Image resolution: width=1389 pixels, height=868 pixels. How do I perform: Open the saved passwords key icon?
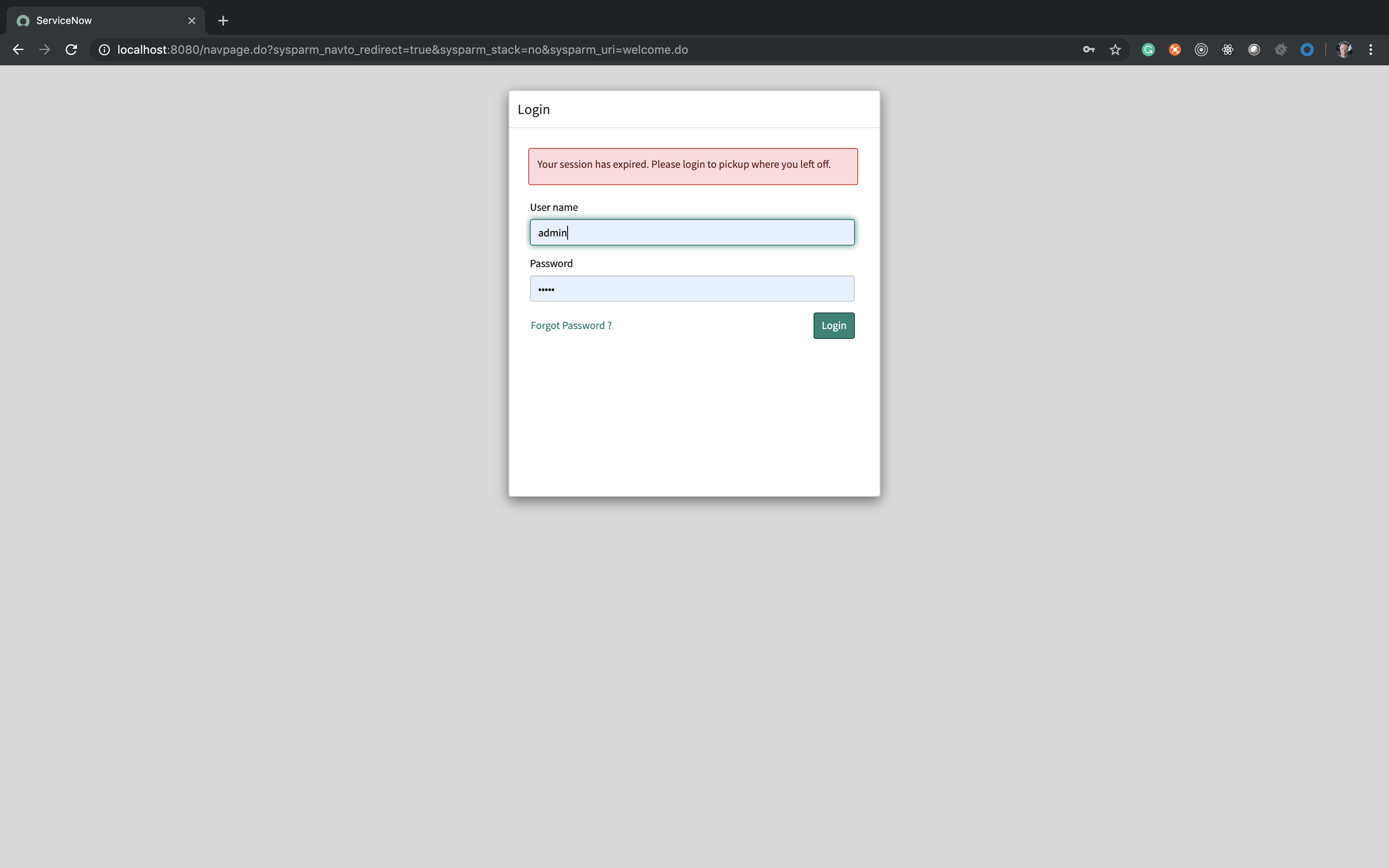[1089, 50]
